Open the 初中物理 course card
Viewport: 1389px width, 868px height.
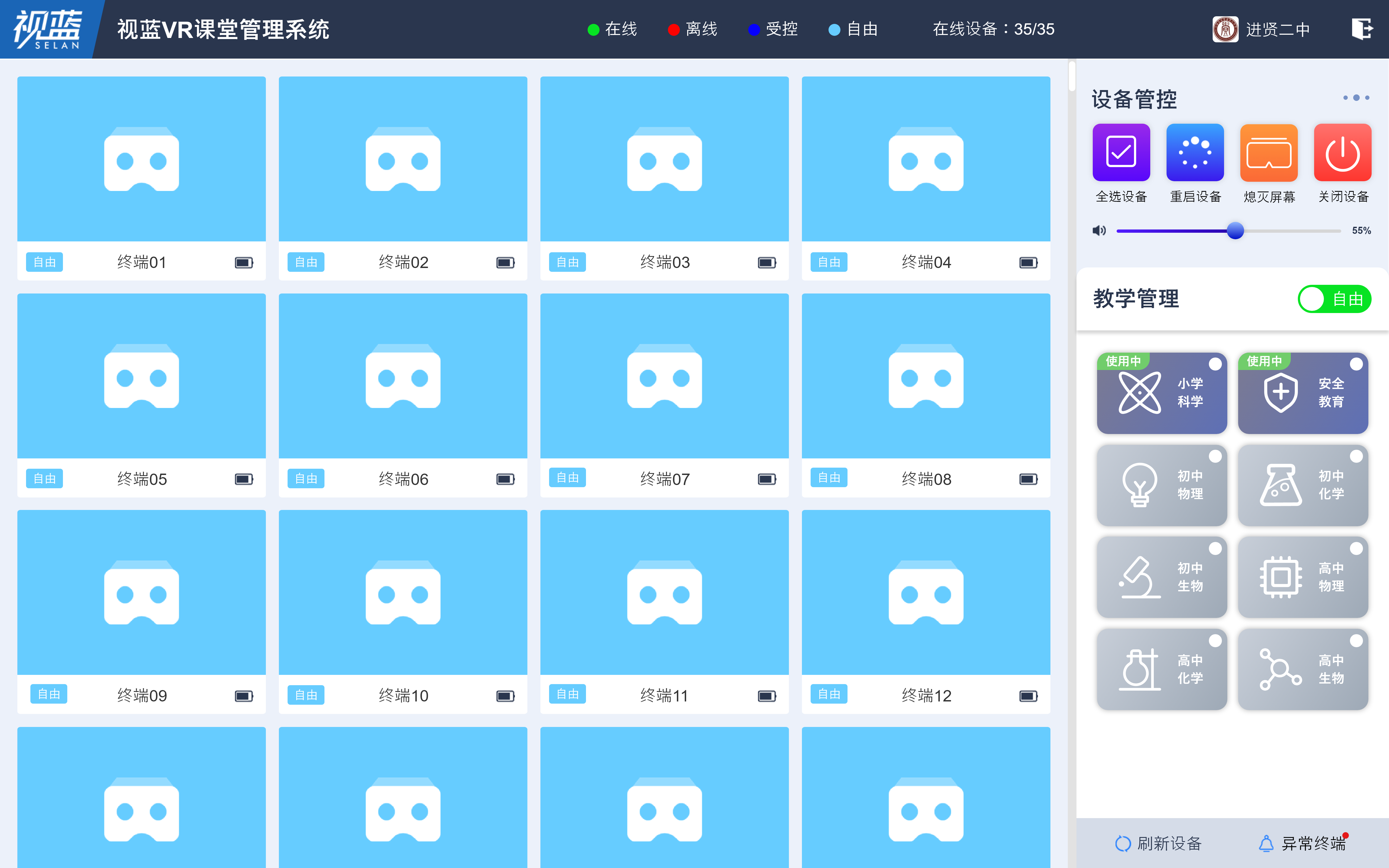[x=1162, y=485]
